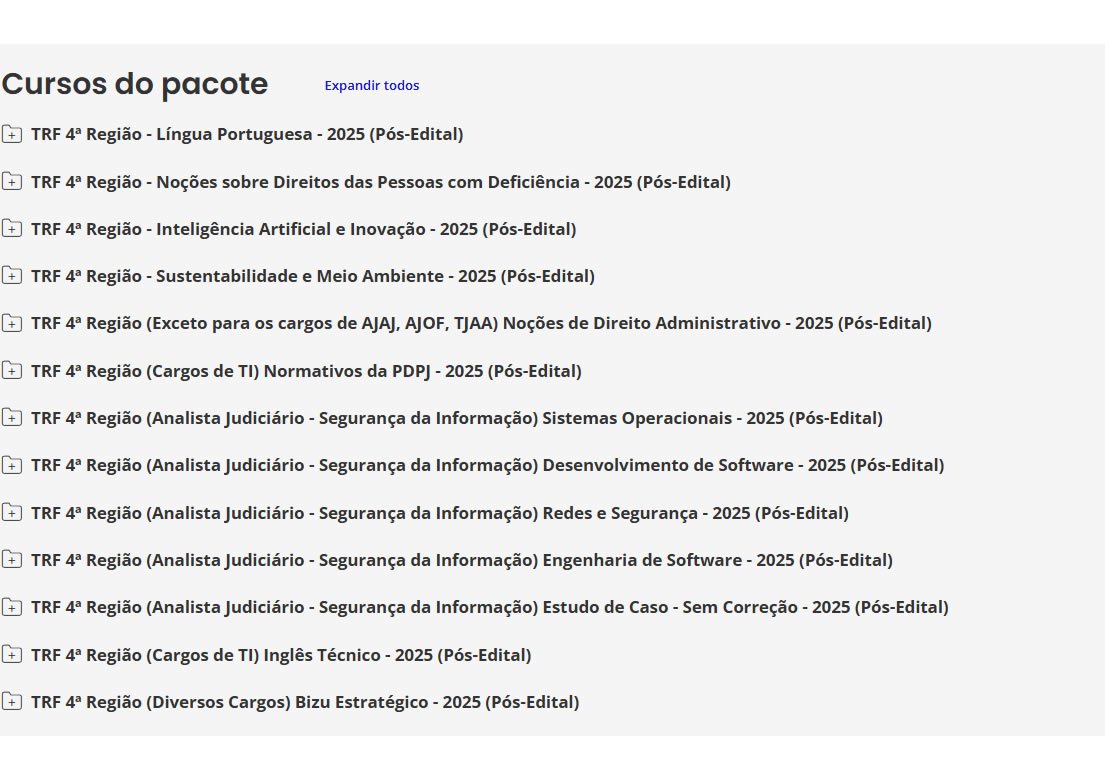The width and height of the screenshot is (1105, 779).
Task: Select the Sistemas Operacionais course title text
Action: pos(457,418)
